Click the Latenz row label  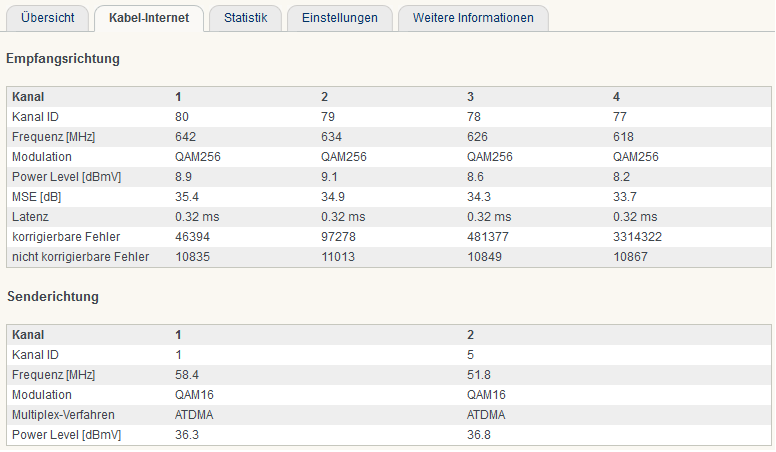(30, 217)
